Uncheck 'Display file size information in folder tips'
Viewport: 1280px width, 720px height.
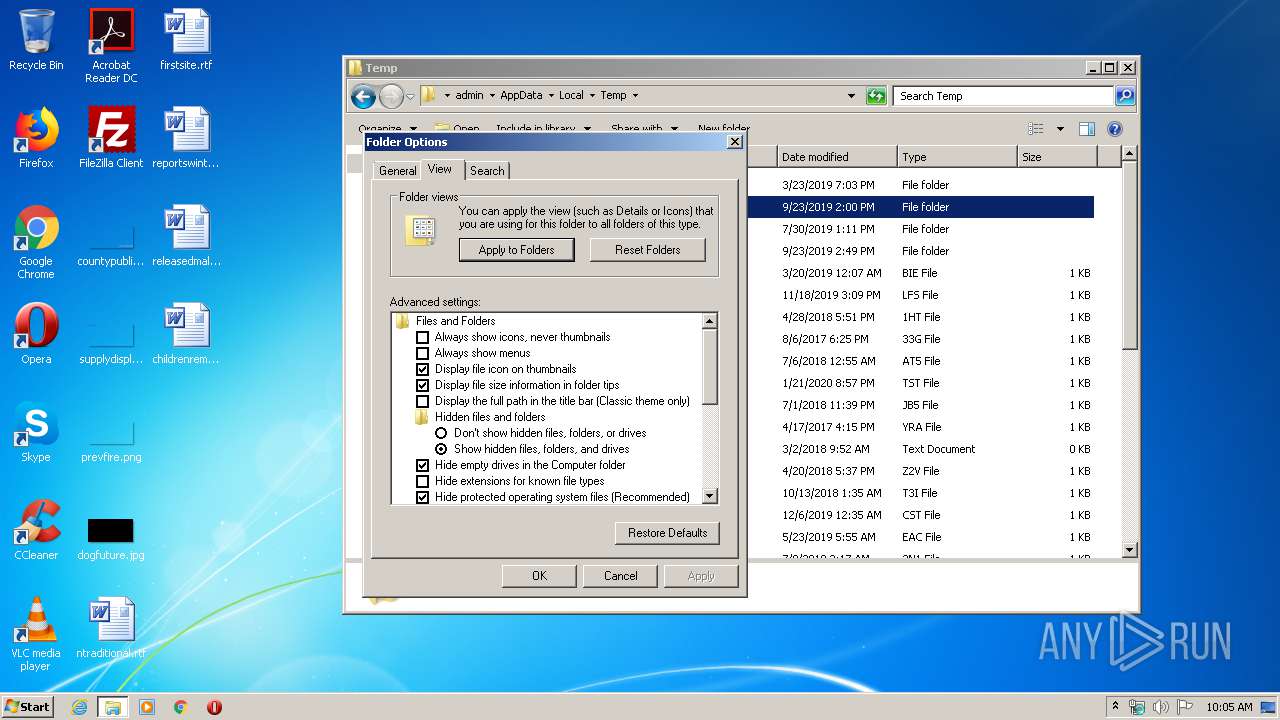click(x=422, y=385)
